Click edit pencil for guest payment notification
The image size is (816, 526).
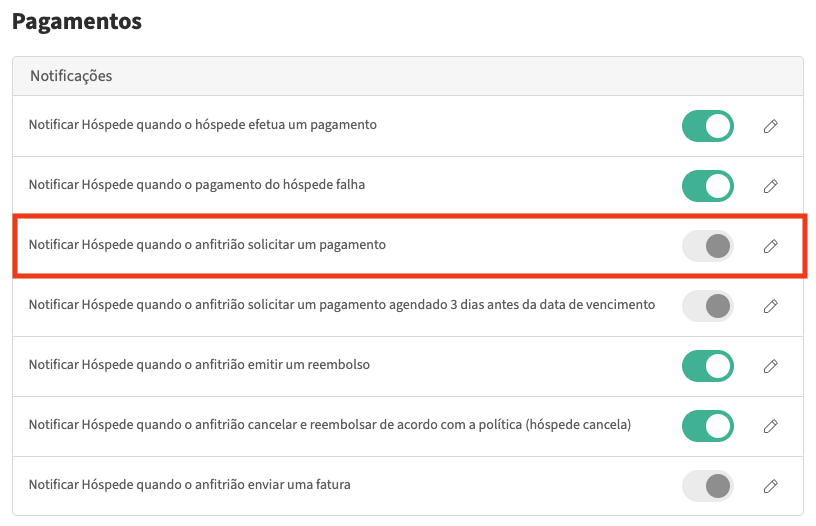click(x=770, y=126)
